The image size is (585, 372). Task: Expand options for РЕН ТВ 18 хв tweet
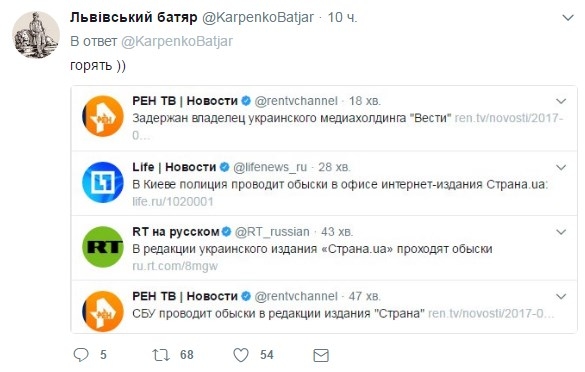click(561, 101)
